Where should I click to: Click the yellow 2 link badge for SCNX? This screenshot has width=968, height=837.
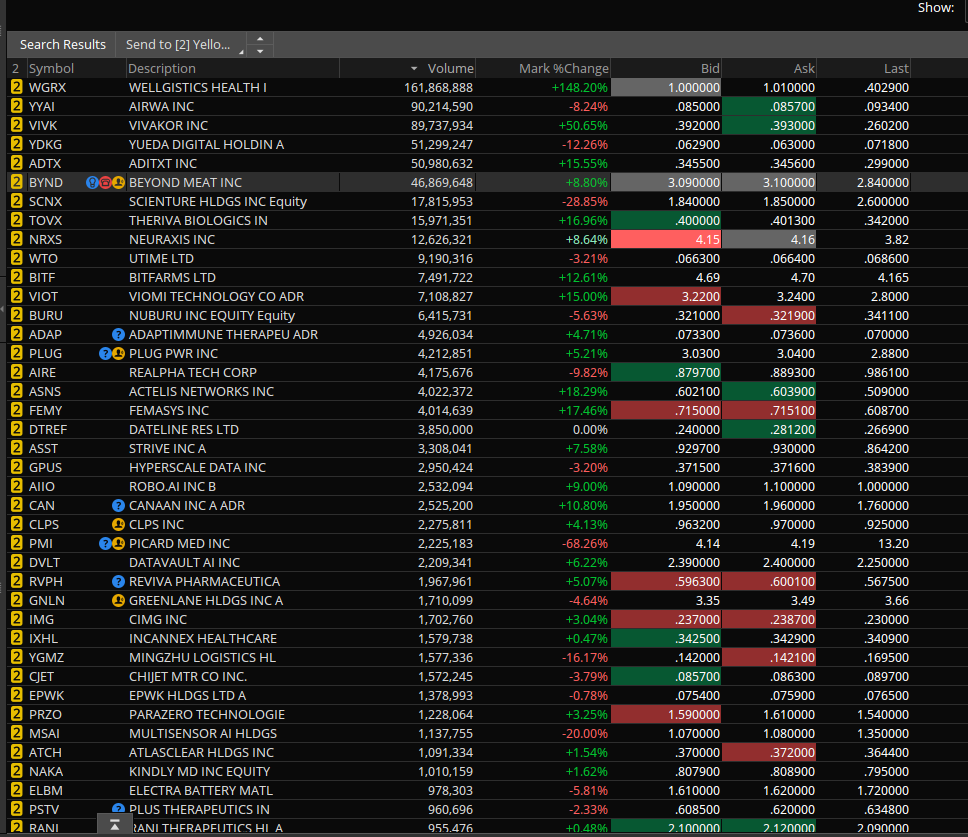pos(17,202)
